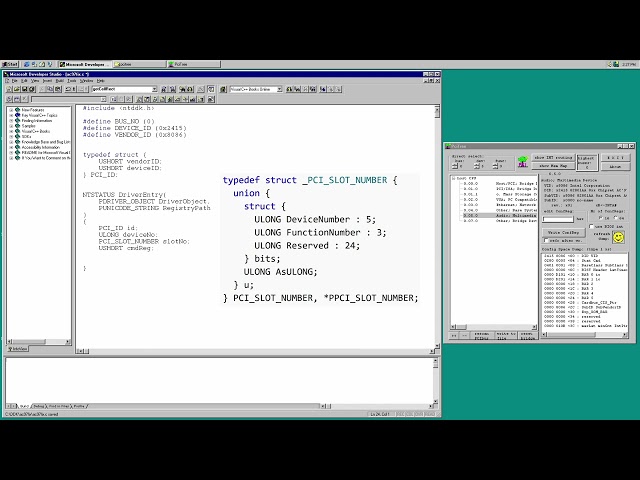Switch to the pcitree folder taskbar button

point(140,64)
